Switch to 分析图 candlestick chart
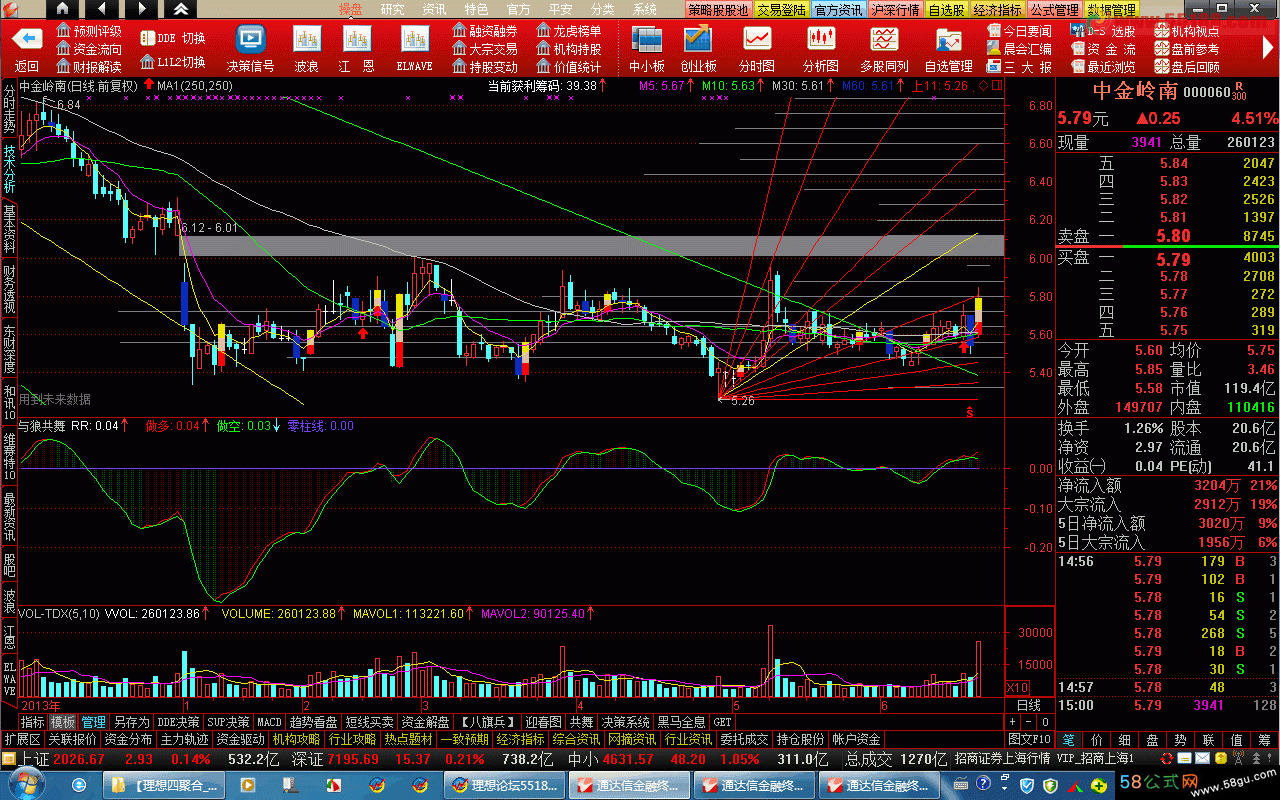 tap(821, 40)
